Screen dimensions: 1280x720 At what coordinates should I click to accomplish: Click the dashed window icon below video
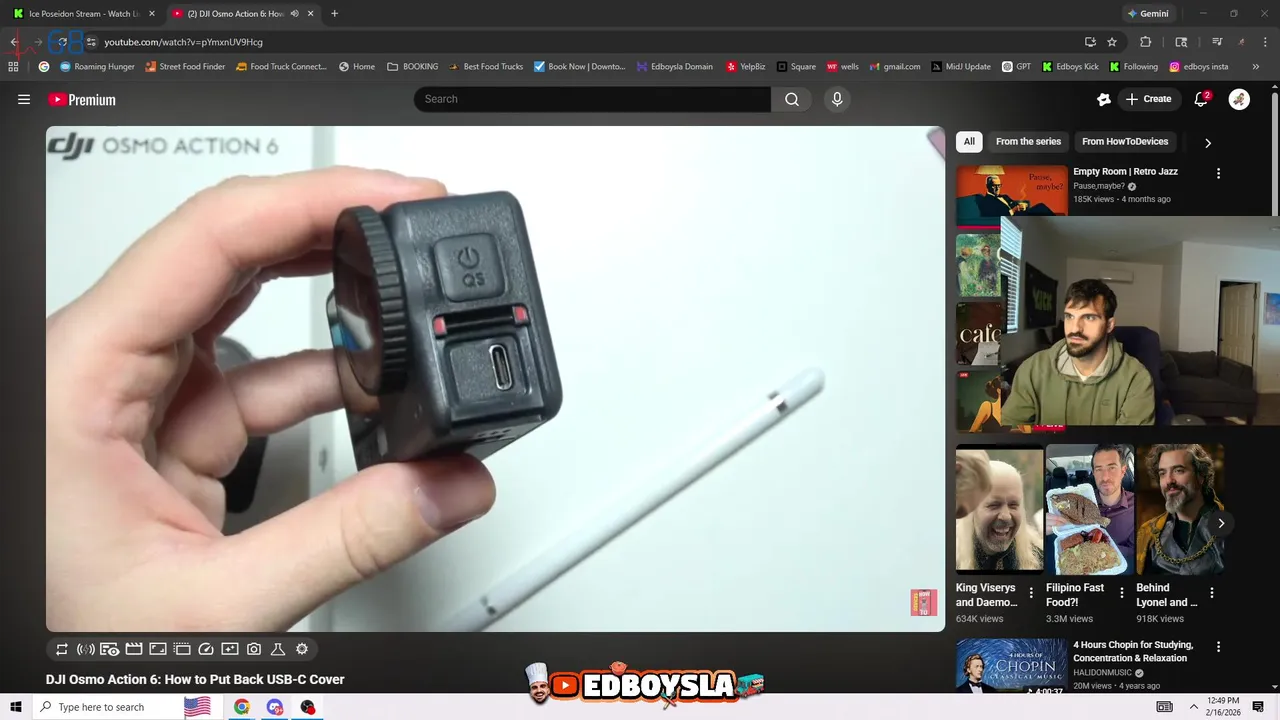click(x=182, y=649)
